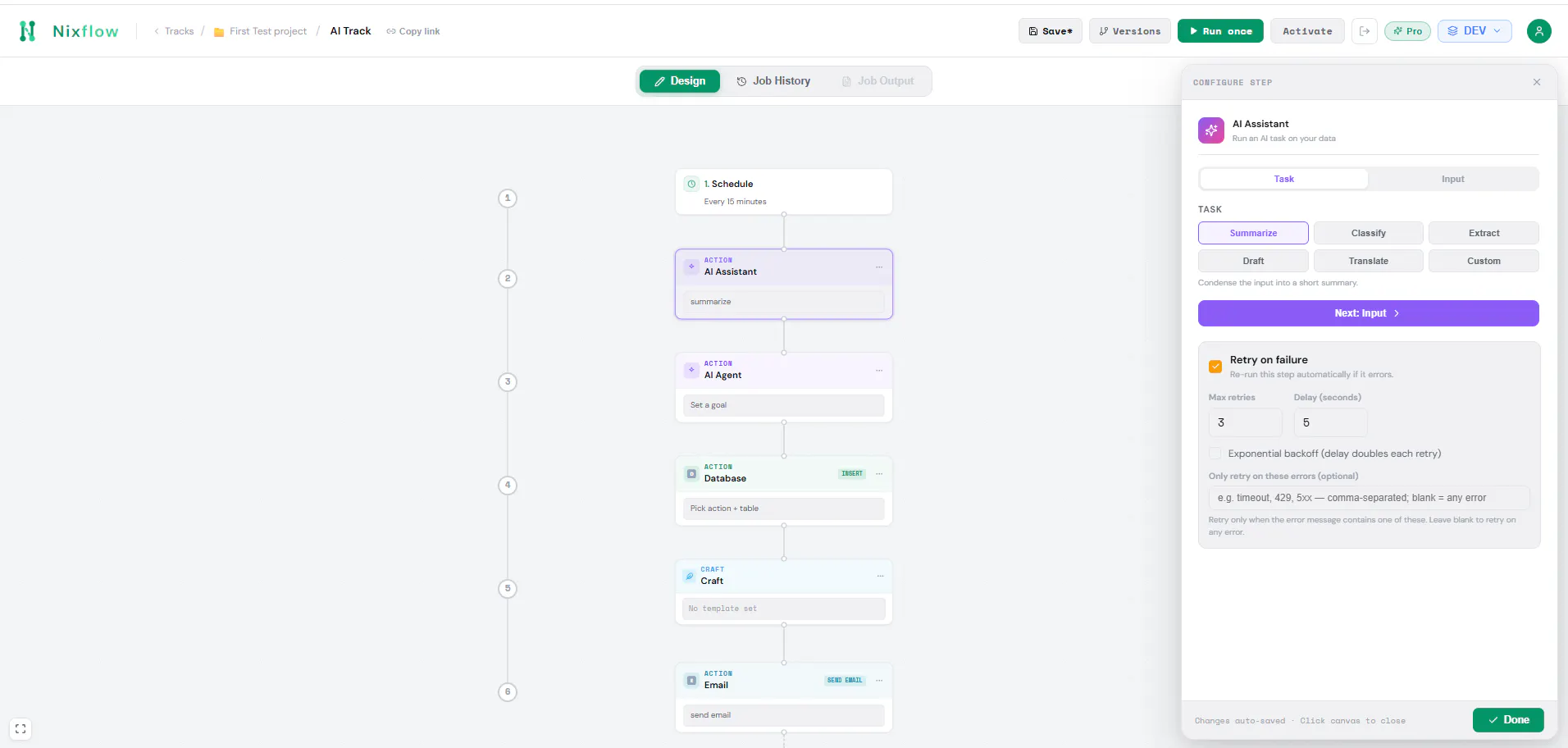Open First Test project breadcrumb
The width and height of the screenshot is (1568, 748).
(x=267, y=31)
